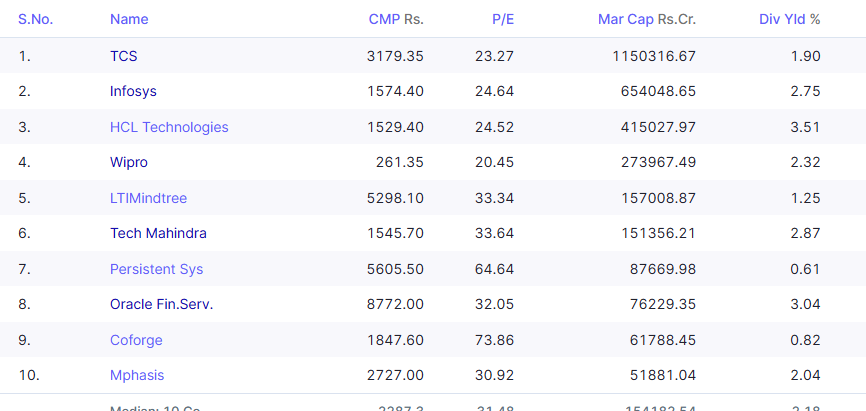This screenshot has width=866, height=411.
Task: Select Mphasis dividend yield 2.04
Action: point(805,375)
